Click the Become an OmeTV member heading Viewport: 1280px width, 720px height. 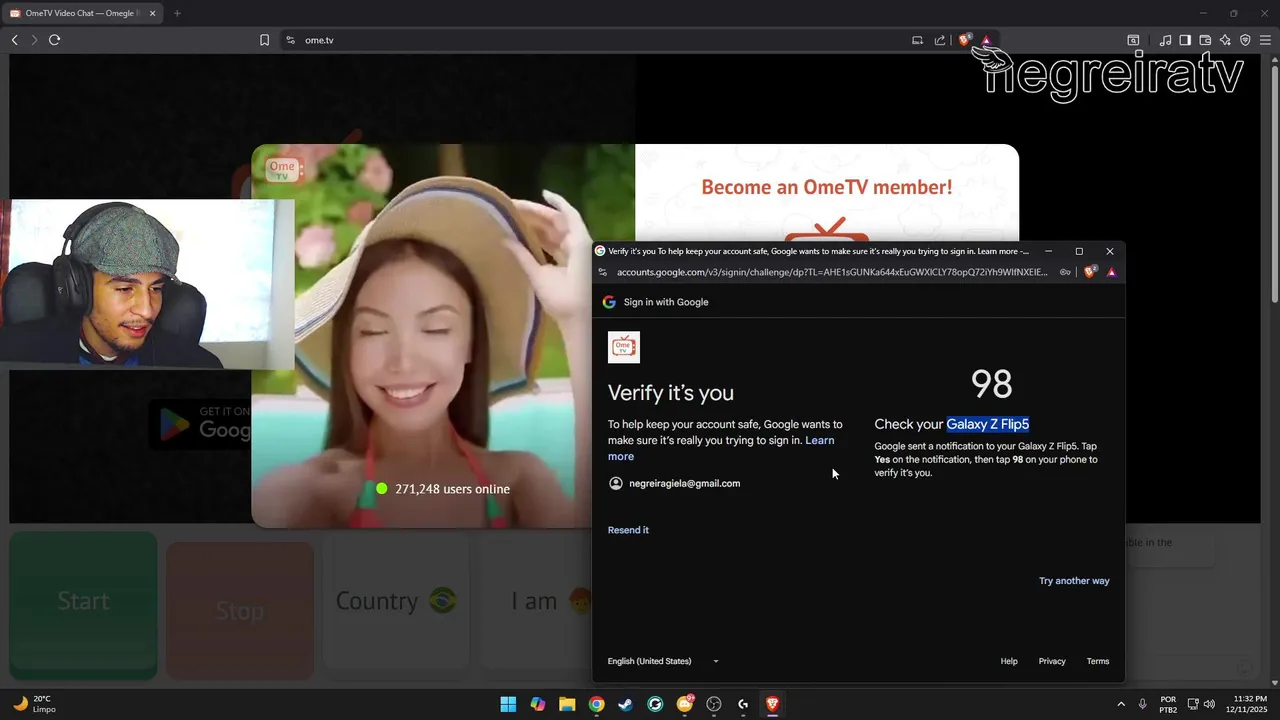827,187
